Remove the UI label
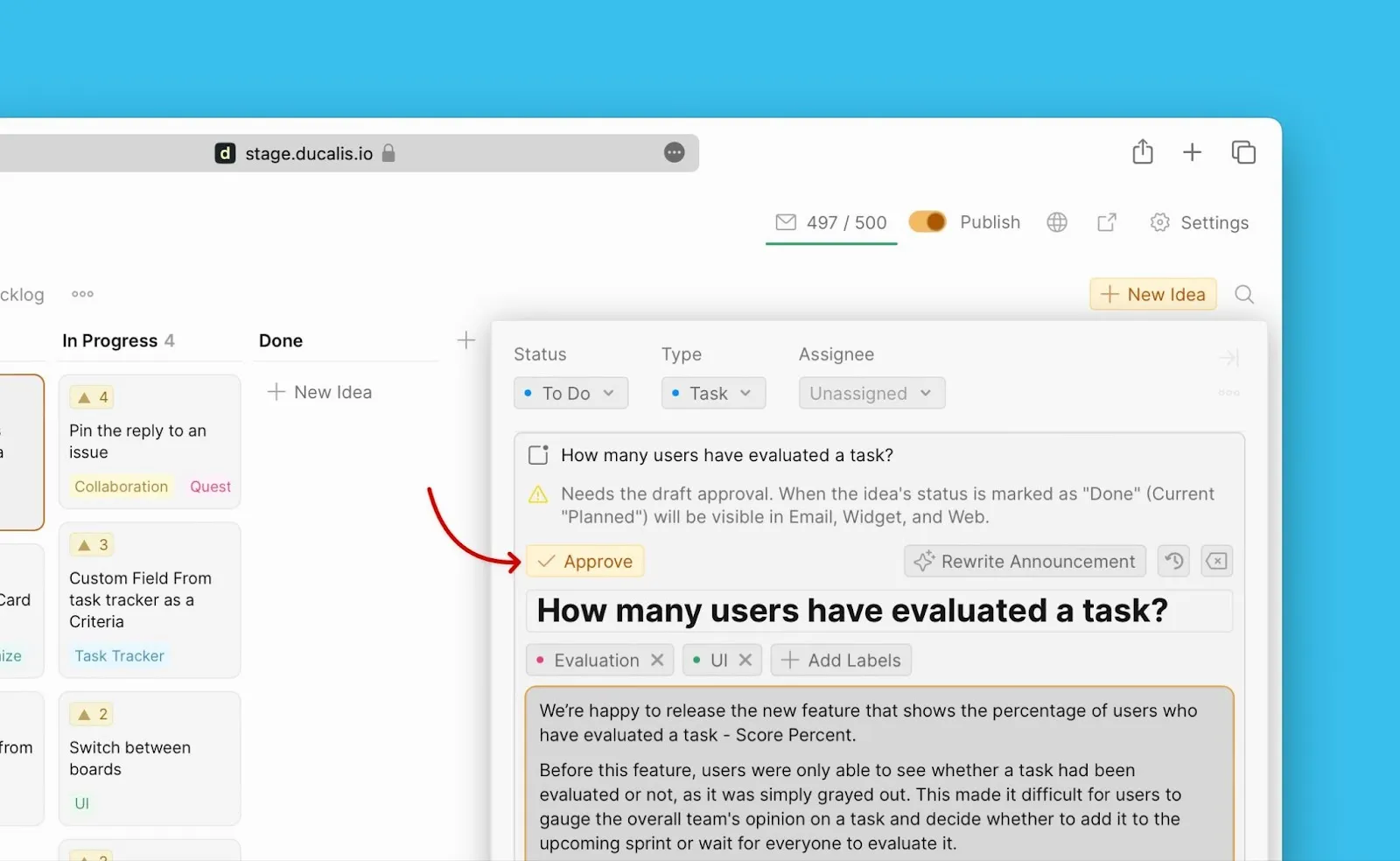The image size is (1400, 861). click(745, 660)
